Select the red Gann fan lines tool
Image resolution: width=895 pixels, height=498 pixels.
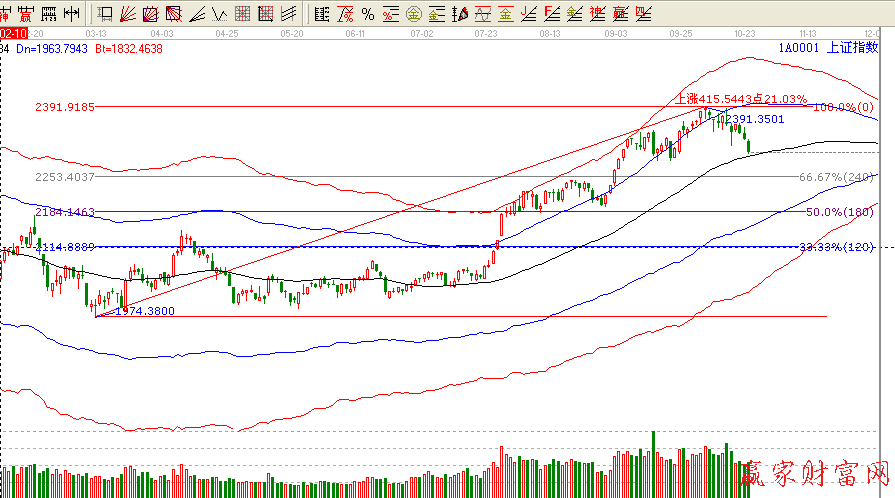[128, 13]
